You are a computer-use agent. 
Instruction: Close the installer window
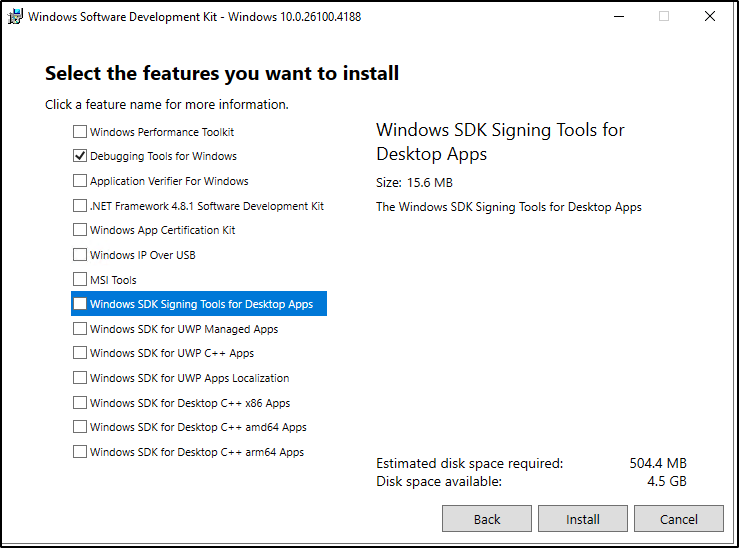[710, 16]
